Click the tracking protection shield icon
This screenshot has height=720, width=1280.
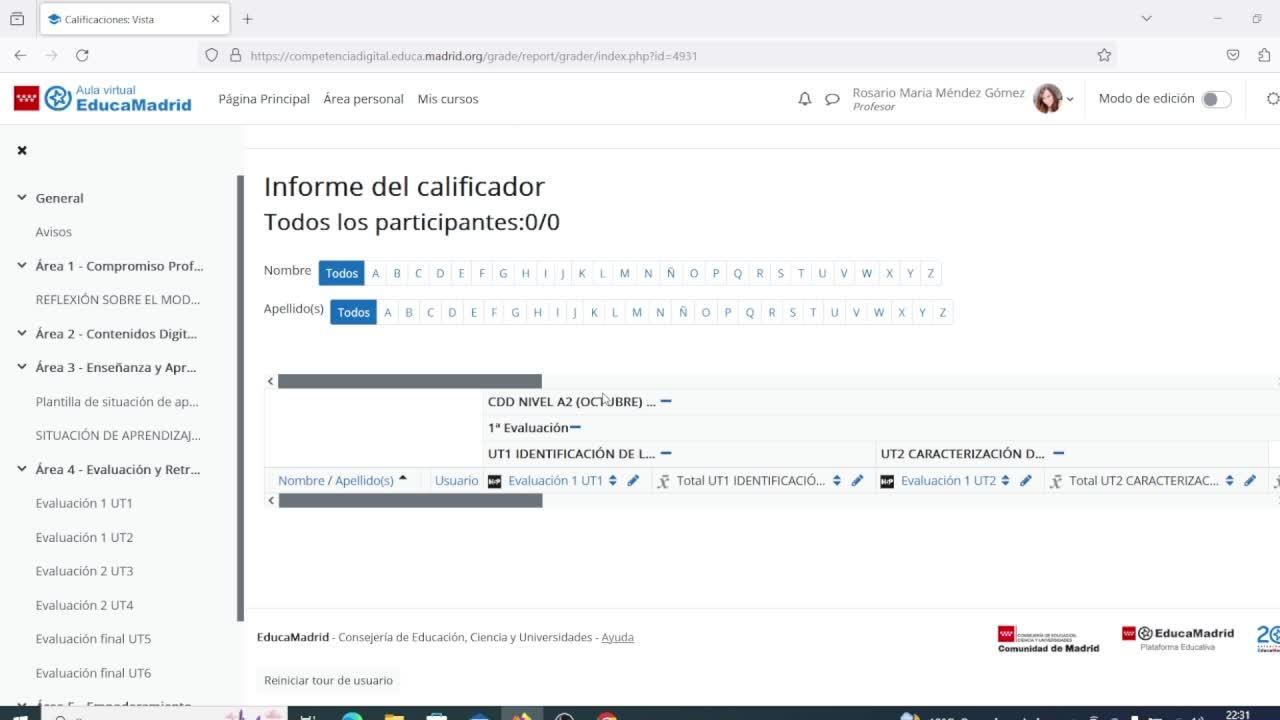[211, 55]
